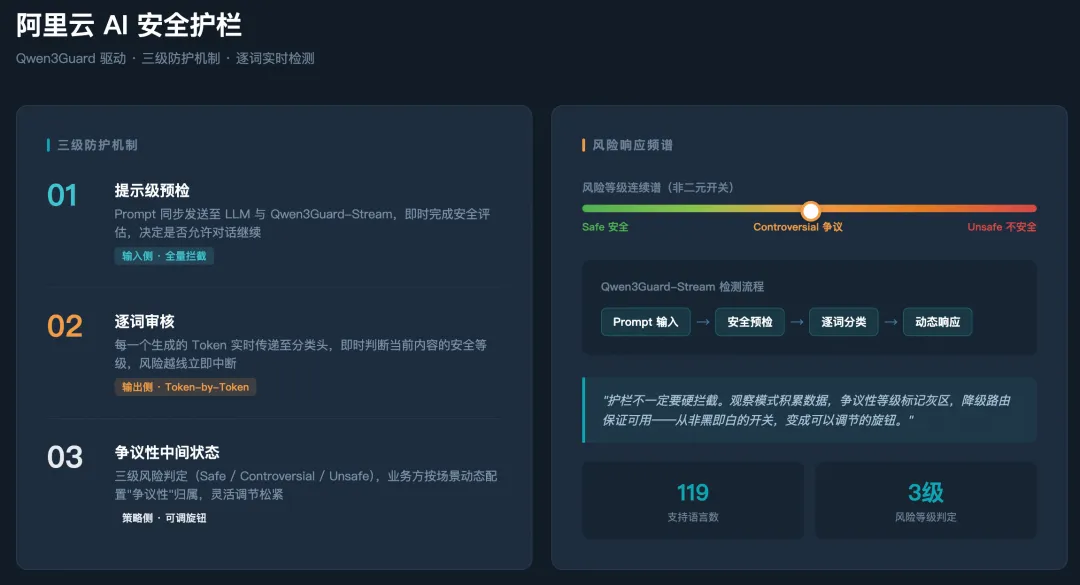This screenshot has width=1080, height=585.
Task: Click the '风险等级连续谱(非二元开关)' label
Action: click(658, 187)
